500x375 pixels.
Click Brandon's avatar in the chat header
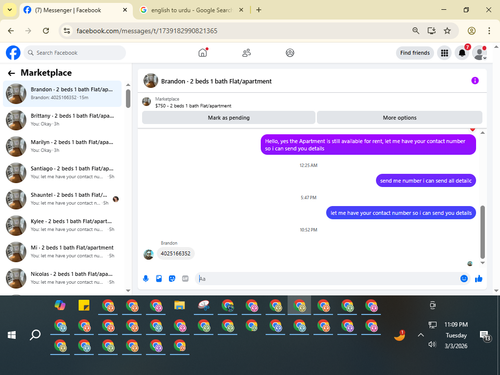[151, 81]
